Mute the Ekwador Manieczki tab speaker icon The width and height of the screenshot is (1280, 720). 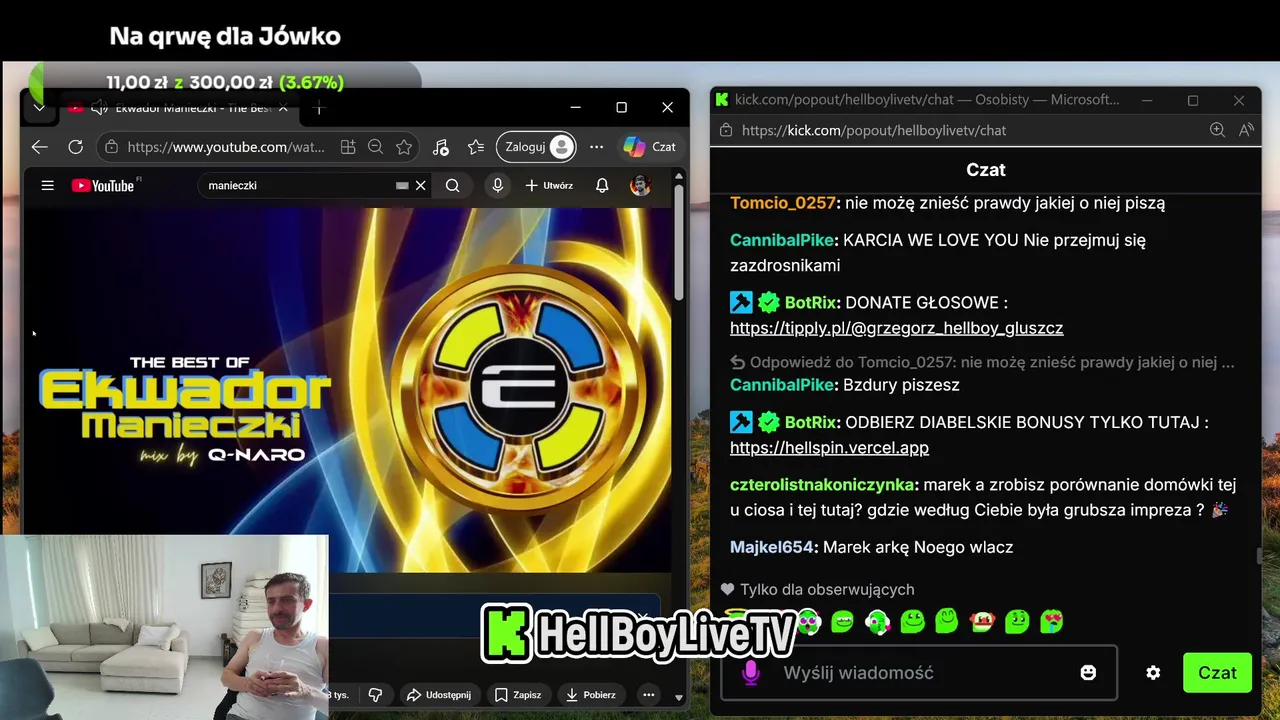pyautogui.click(x=100, y=108)
